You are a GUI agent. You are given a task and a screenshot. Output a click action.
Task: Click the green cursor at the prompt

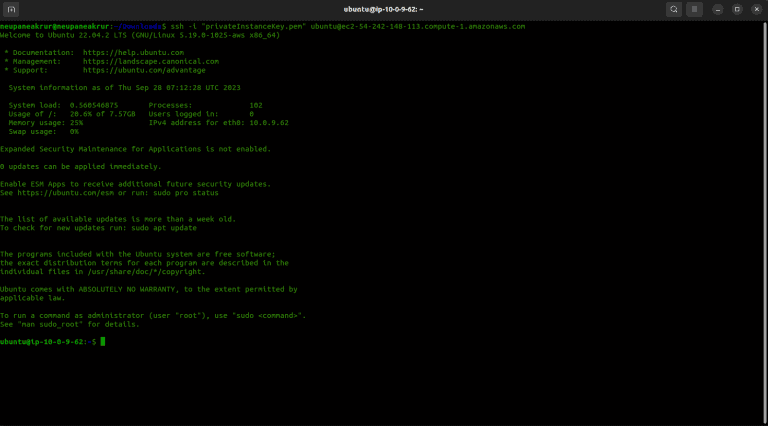(102, 342)
